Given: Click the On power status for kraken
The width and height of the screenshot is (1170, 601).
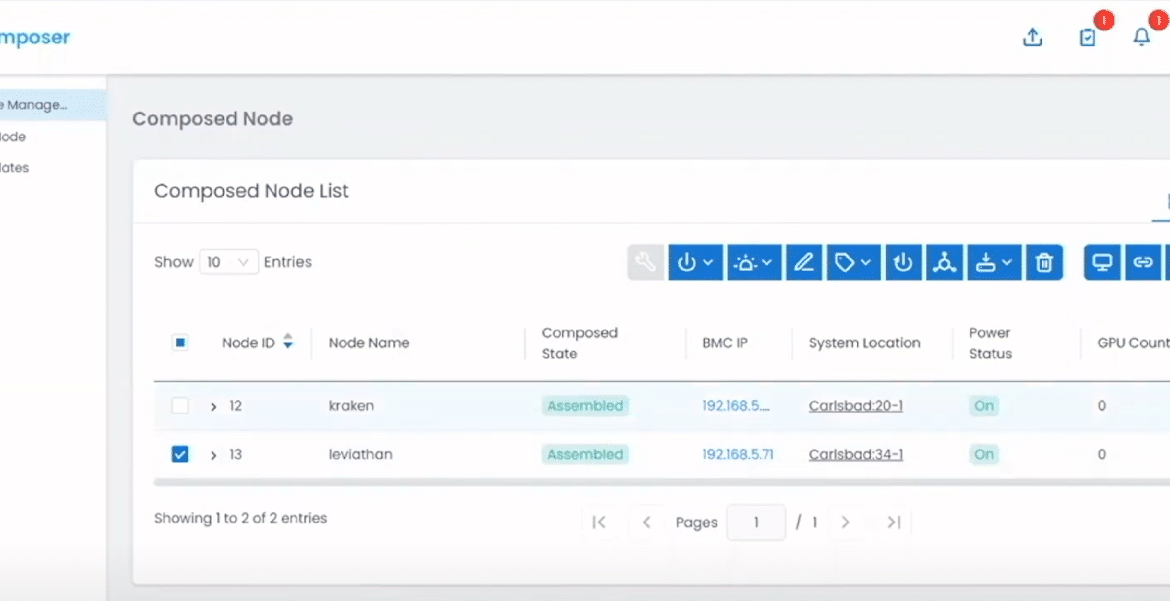Looking at the screenshot, I should click(x=984, y=406).
